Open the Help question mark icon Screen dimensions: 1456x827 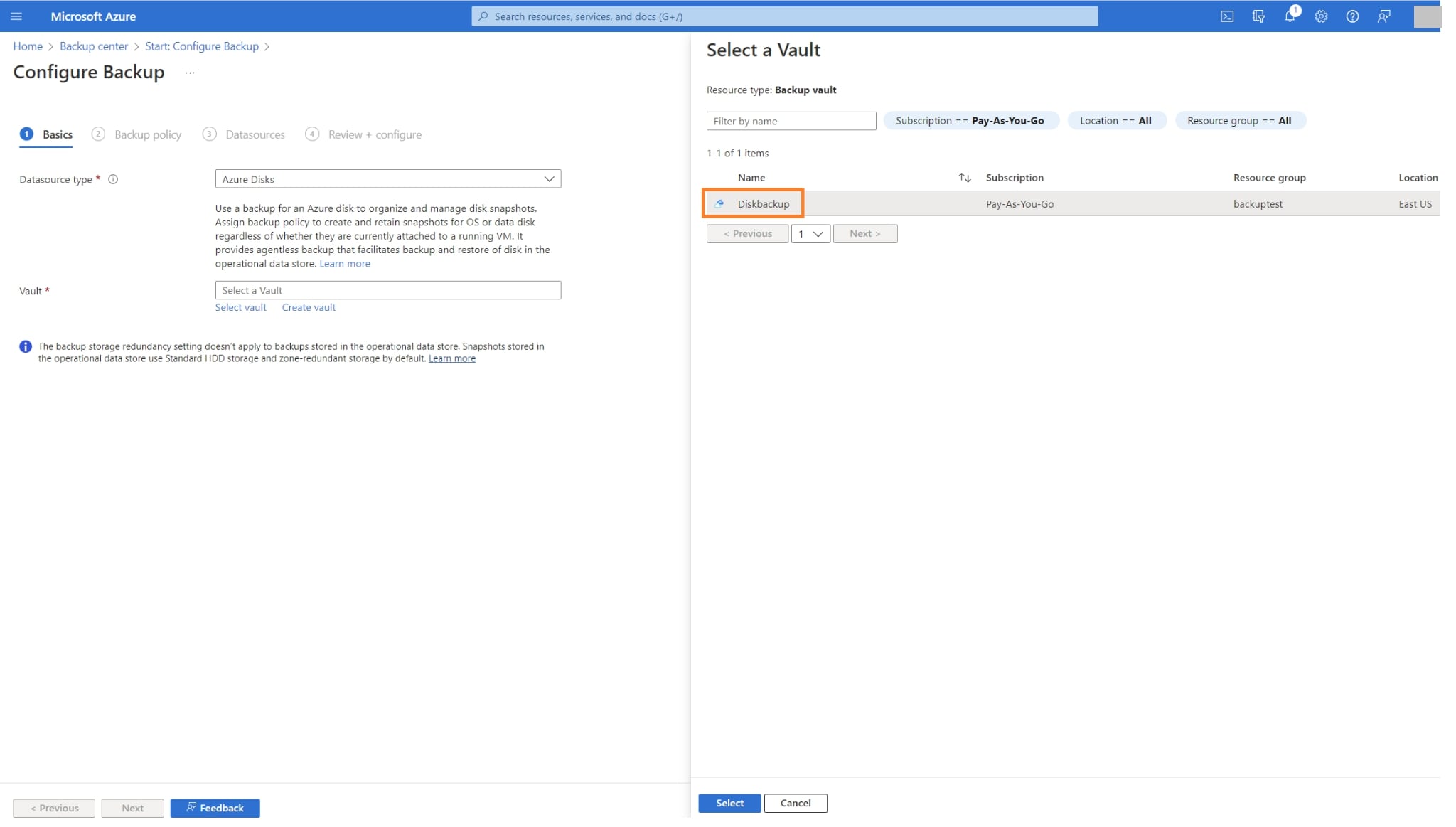(x=1352, y=16)
